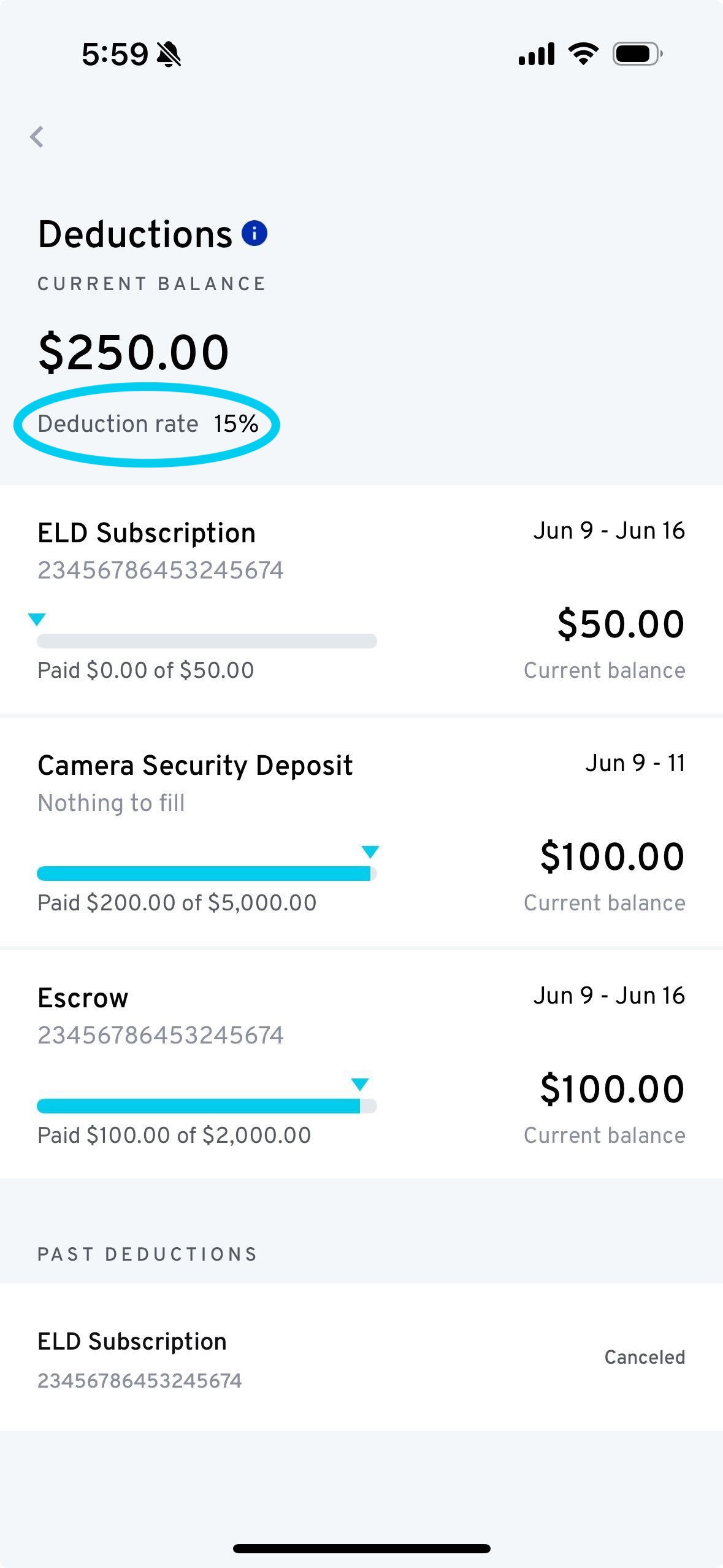Click the ELD Subscription progress bar
723x1568 pixels.
(x=207, y=641)
